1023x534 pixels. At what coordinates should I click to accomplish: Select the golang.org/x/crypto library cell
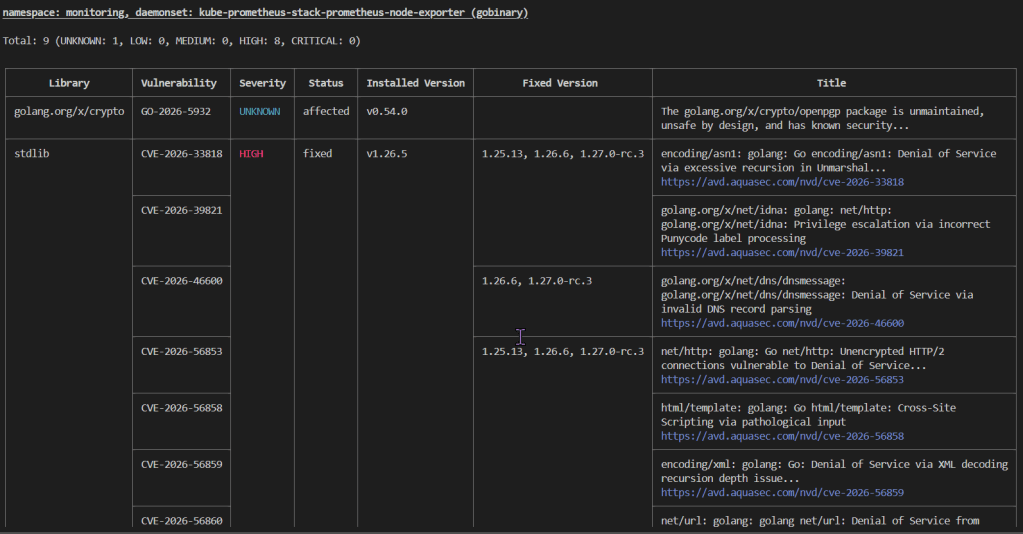pos(69,112)
